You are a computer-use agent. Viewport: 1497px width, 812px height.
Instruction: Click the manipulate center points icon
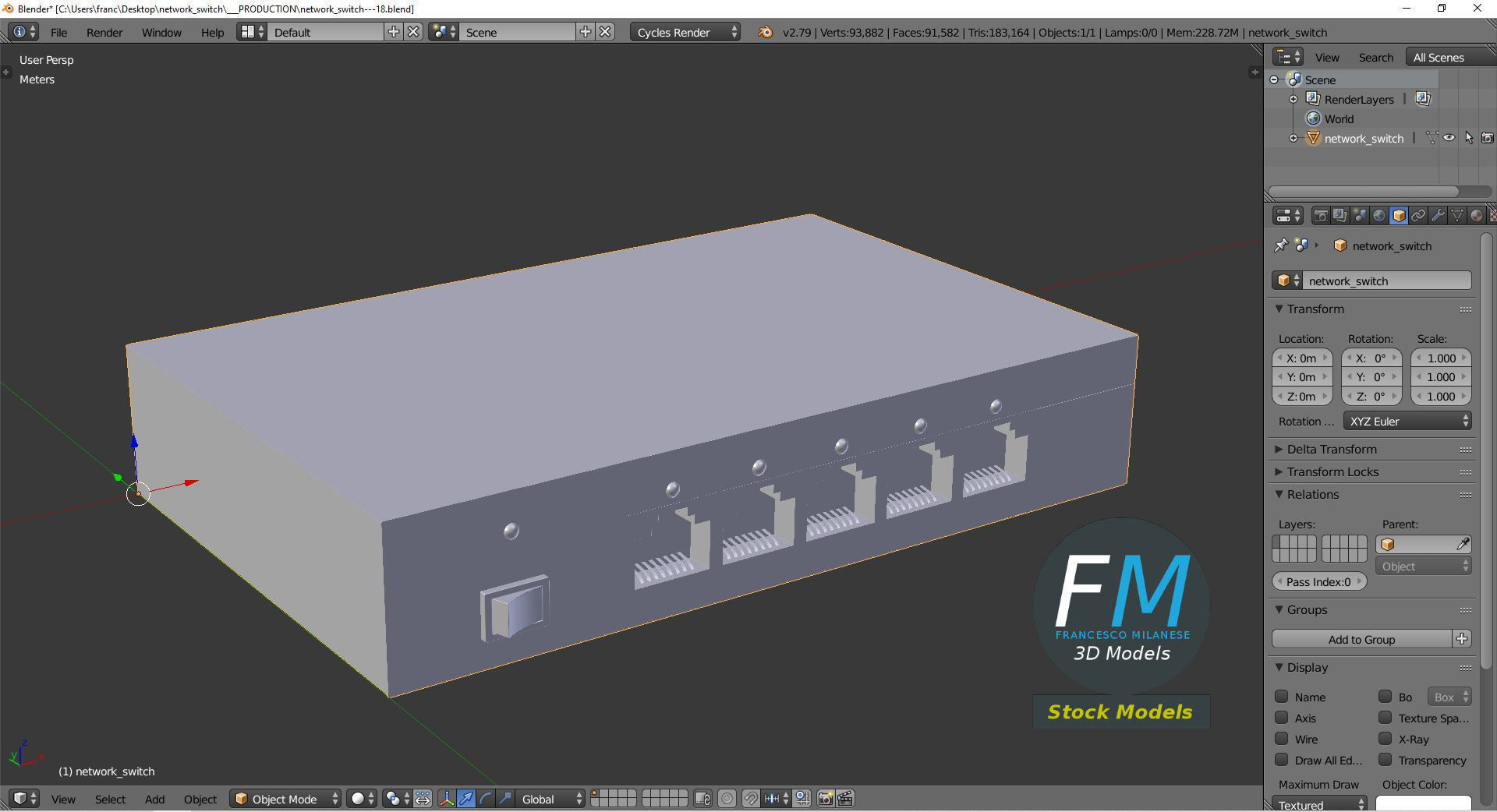click(x=423, y=799)
